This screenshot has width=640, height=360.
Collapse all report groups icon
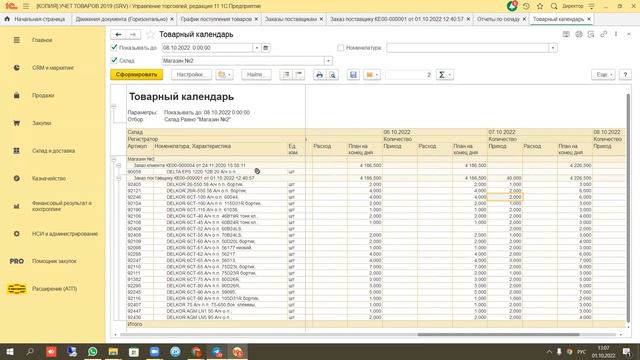pos(299,75)
